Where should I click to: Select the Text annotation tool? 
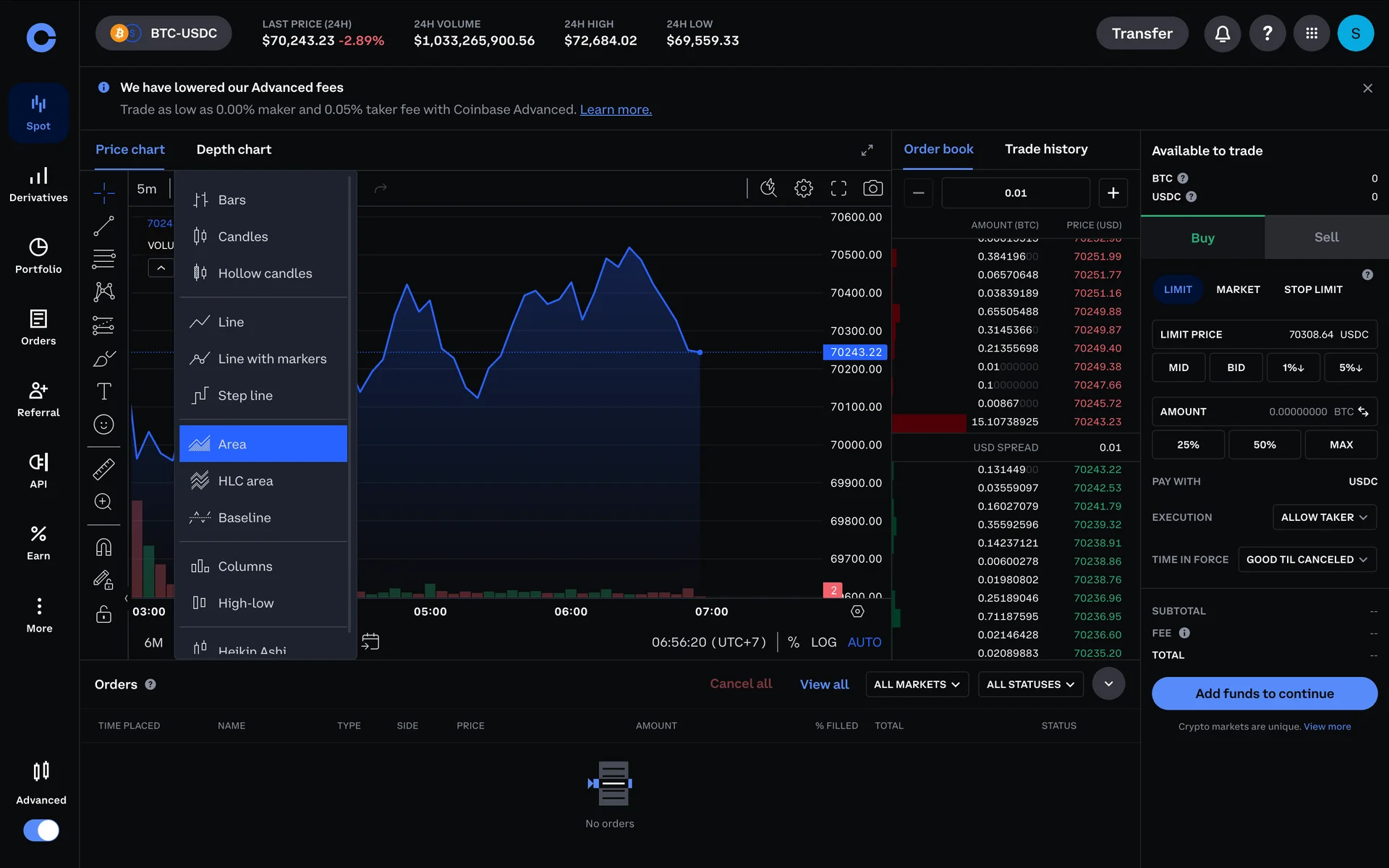click(103, 391)
